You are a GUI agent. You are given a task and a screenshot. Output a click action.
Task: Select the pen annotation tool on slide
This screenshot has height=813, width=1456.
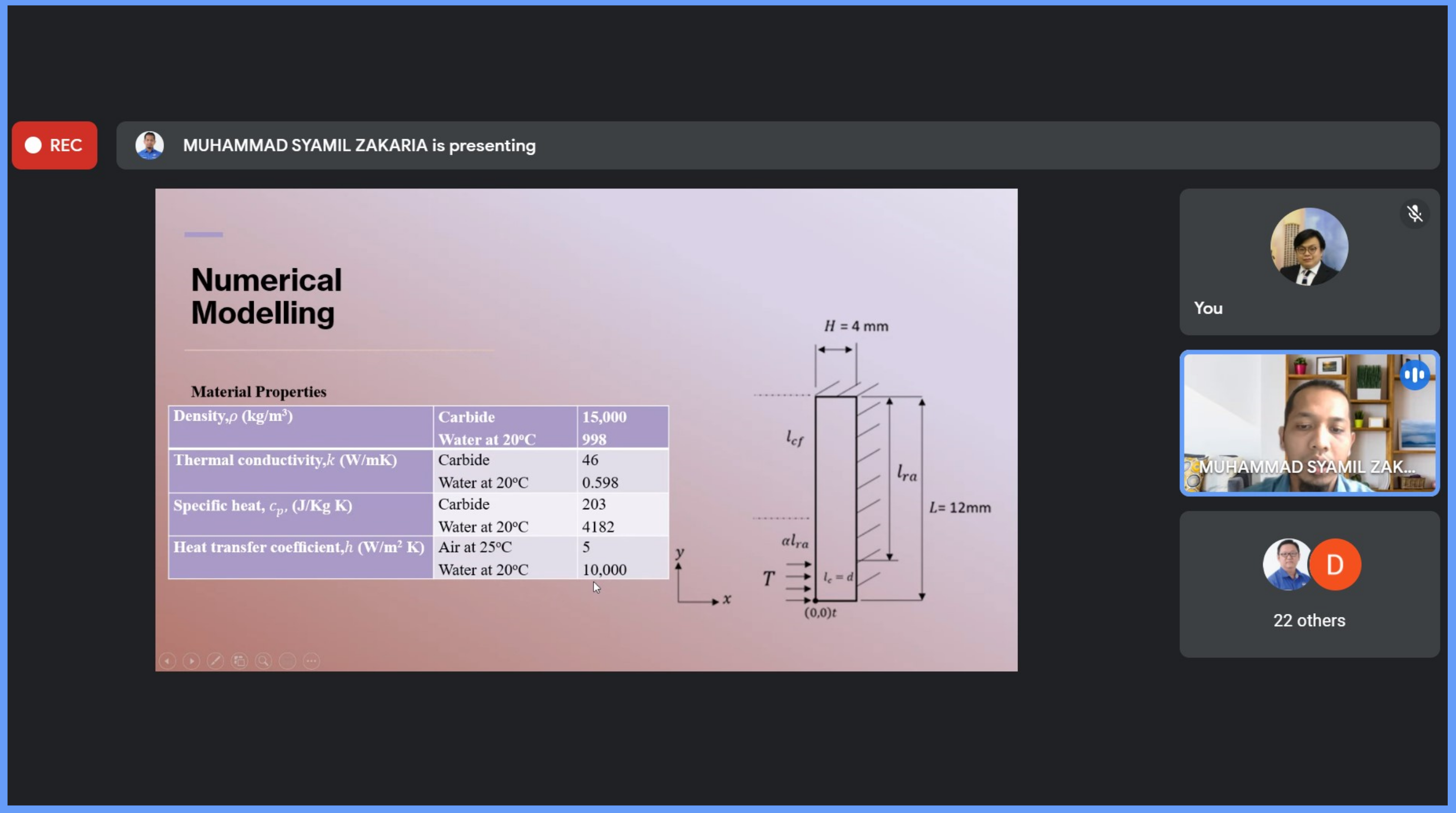[215, 660]
